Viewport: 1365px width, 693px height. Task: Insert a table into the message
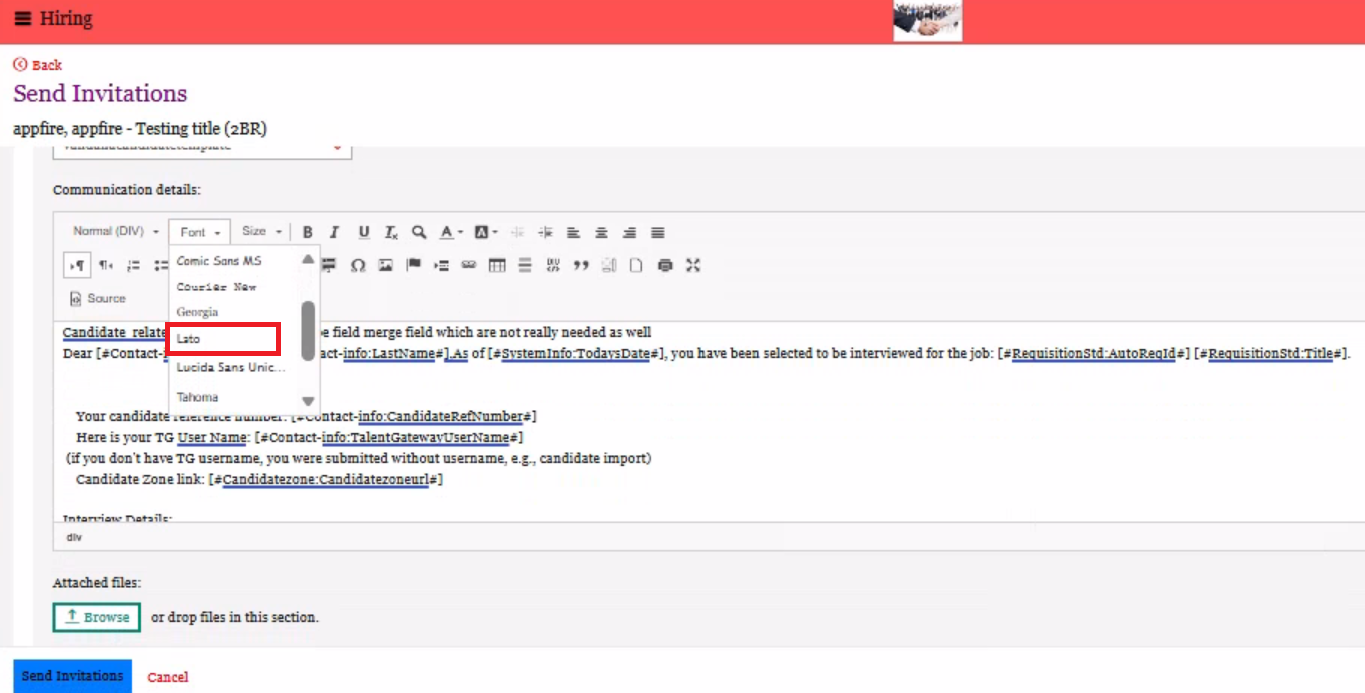point(497,265)
